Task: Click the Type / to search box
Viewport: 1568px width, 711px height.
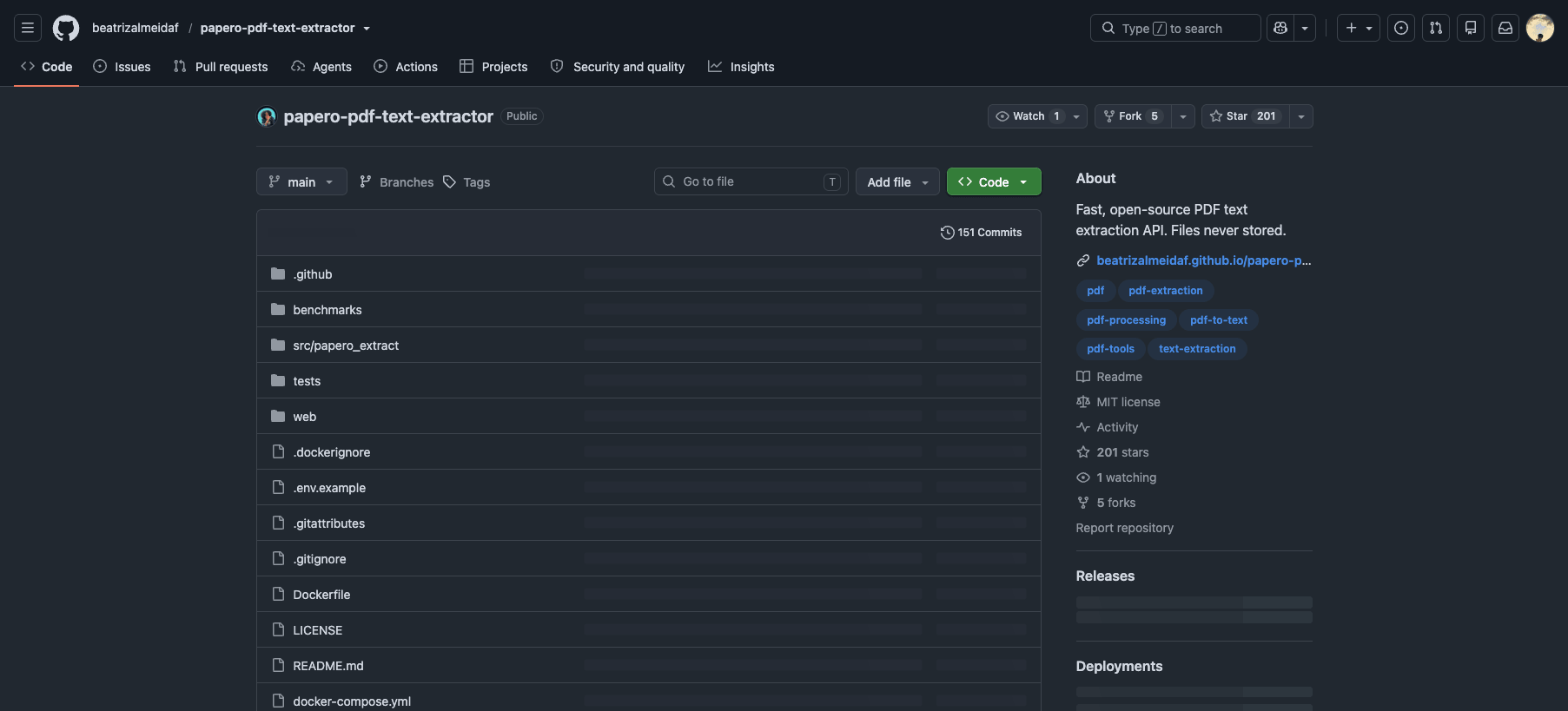Action: click(x=1175, y=28)
